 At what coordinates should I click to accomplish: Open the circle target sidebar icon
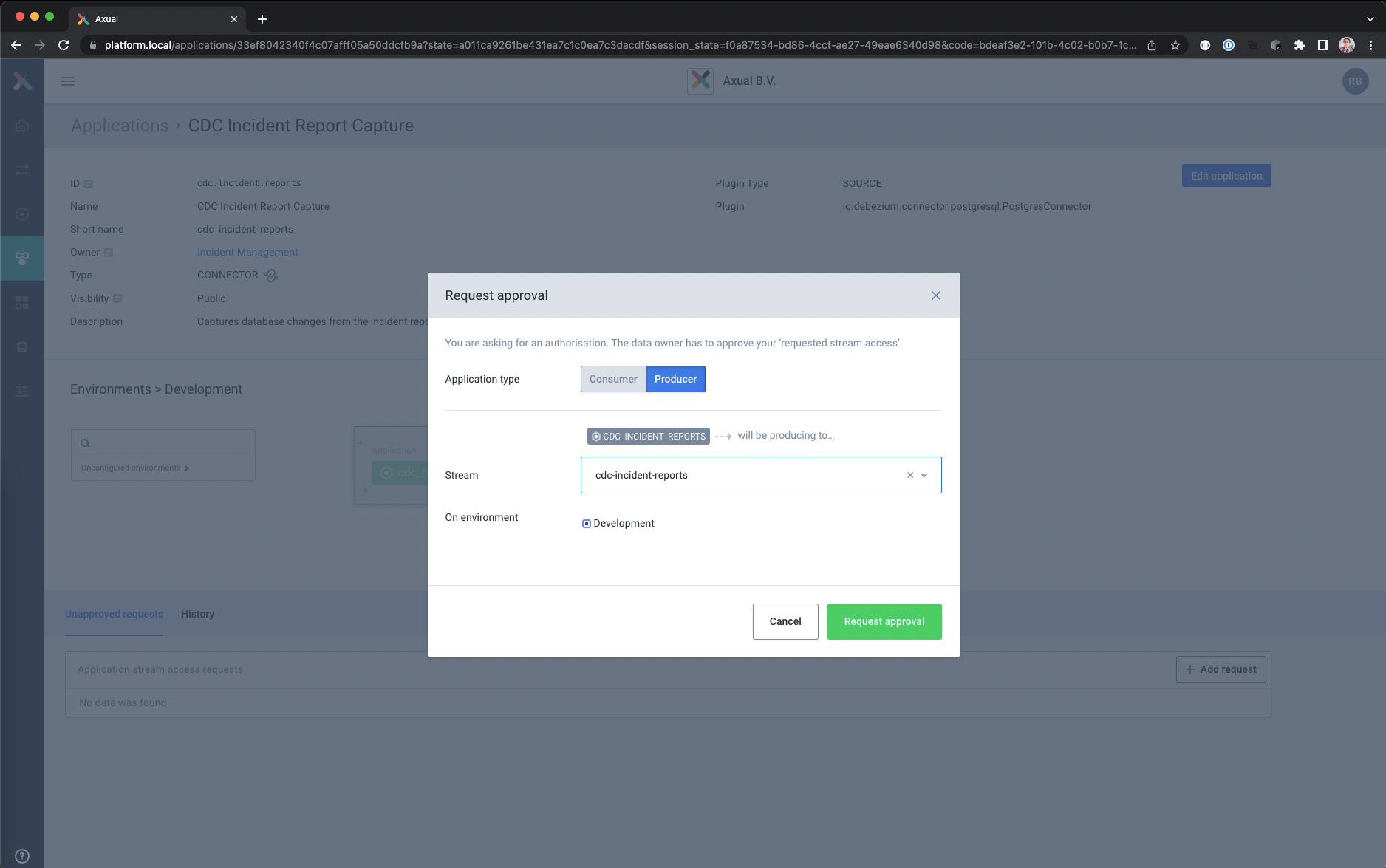(x=22, y=214)
